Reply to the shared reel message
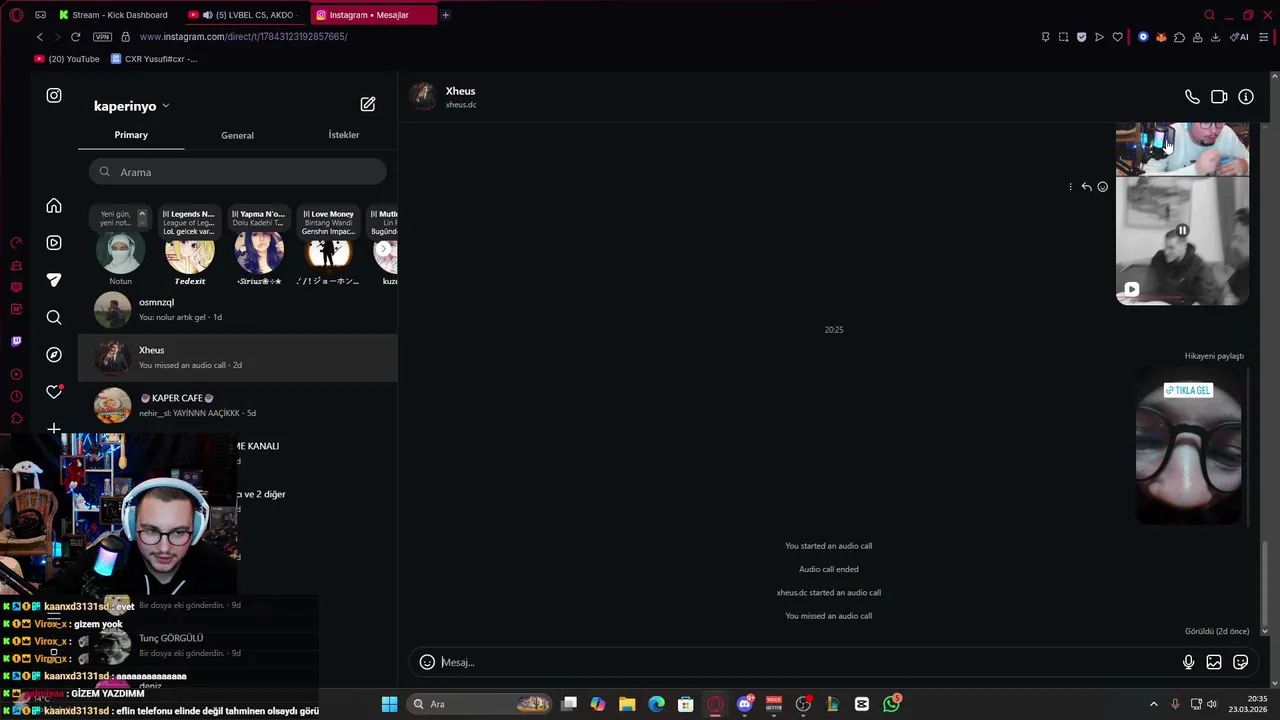This screenshot has width=1280, height=720. coord(1086,187)
